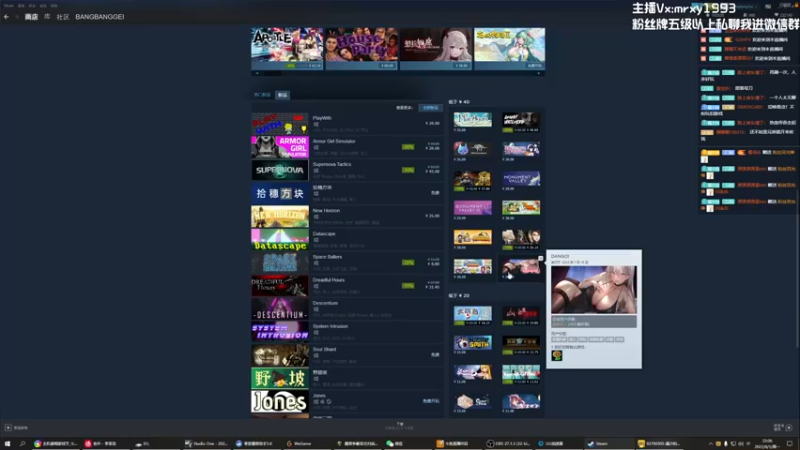Click the first user tag in DANGO popup

coord(559,339)
